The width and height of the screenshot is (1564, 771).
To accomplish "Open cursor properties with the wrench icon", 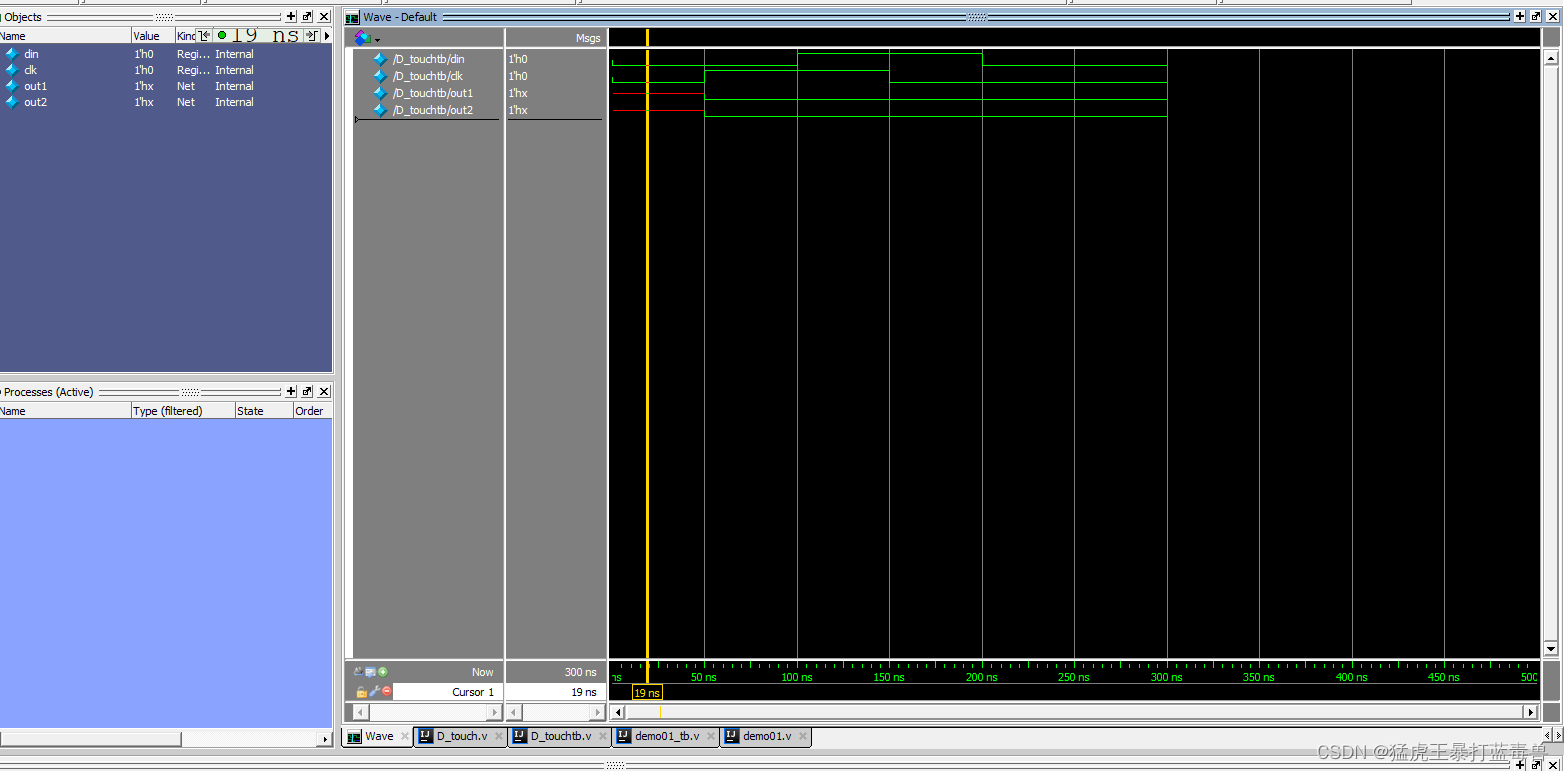I will (x=374, y=692).
